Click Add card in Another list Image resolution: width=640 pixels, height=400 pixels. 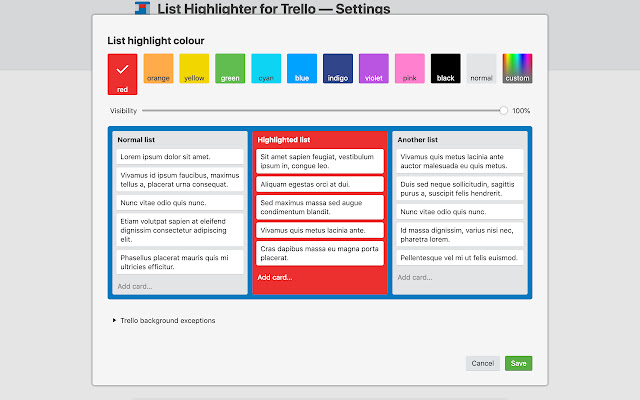(415, 278)
